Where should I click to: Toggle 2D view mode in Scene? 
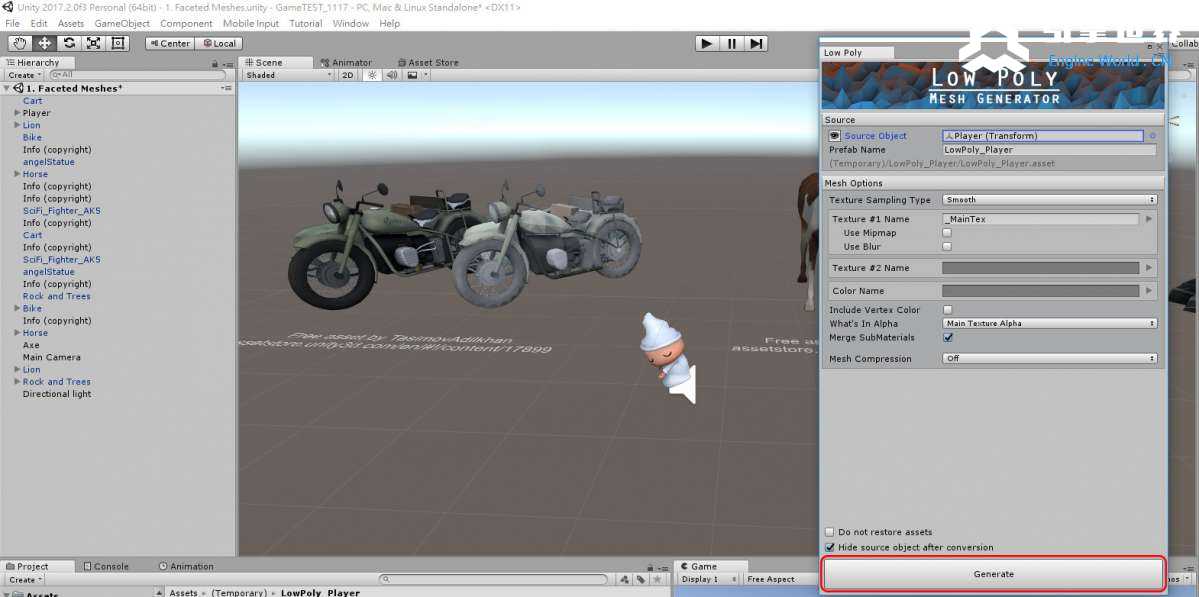pos(348,75)
